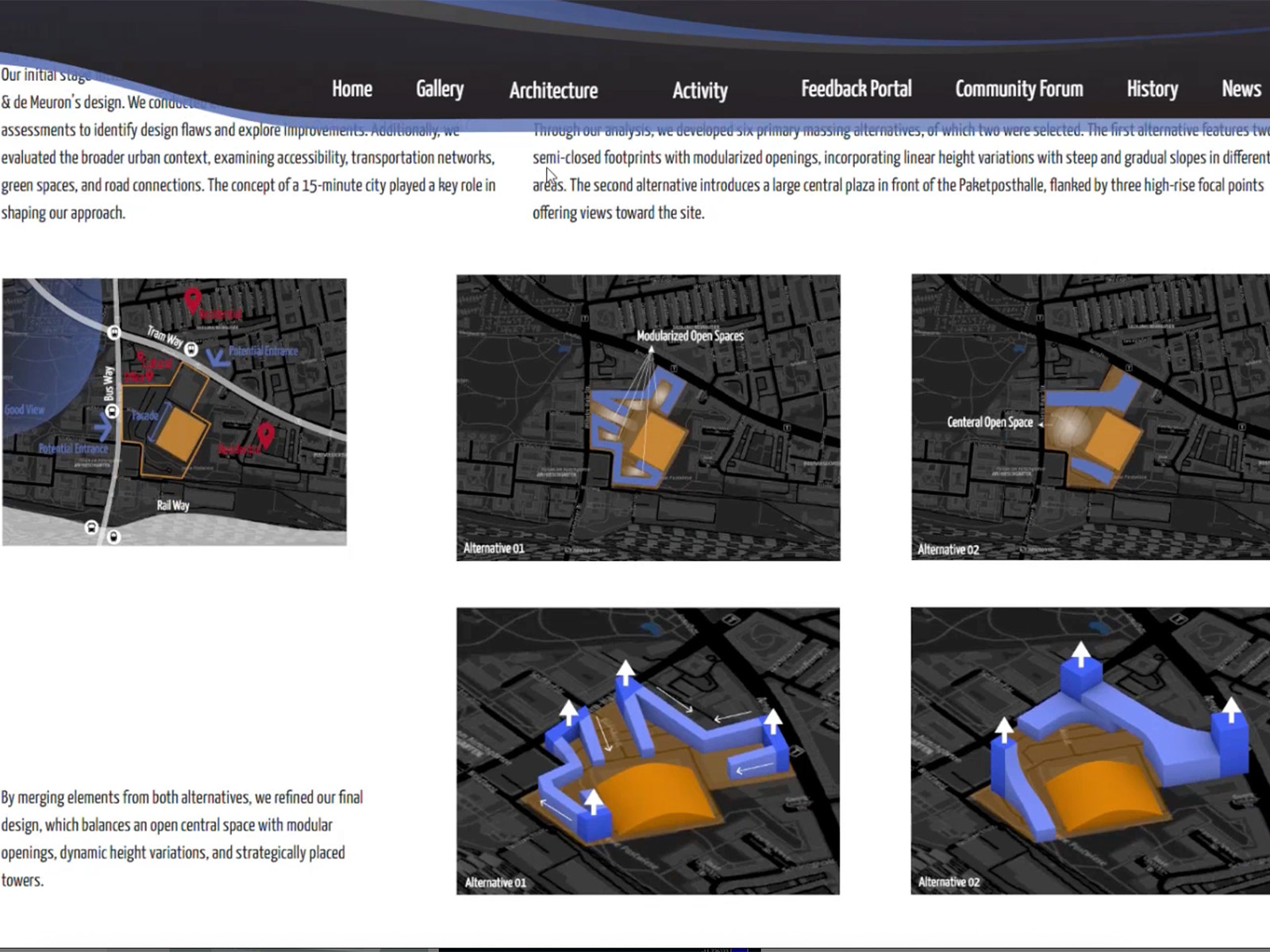Open the Home page from navigation

352,89
